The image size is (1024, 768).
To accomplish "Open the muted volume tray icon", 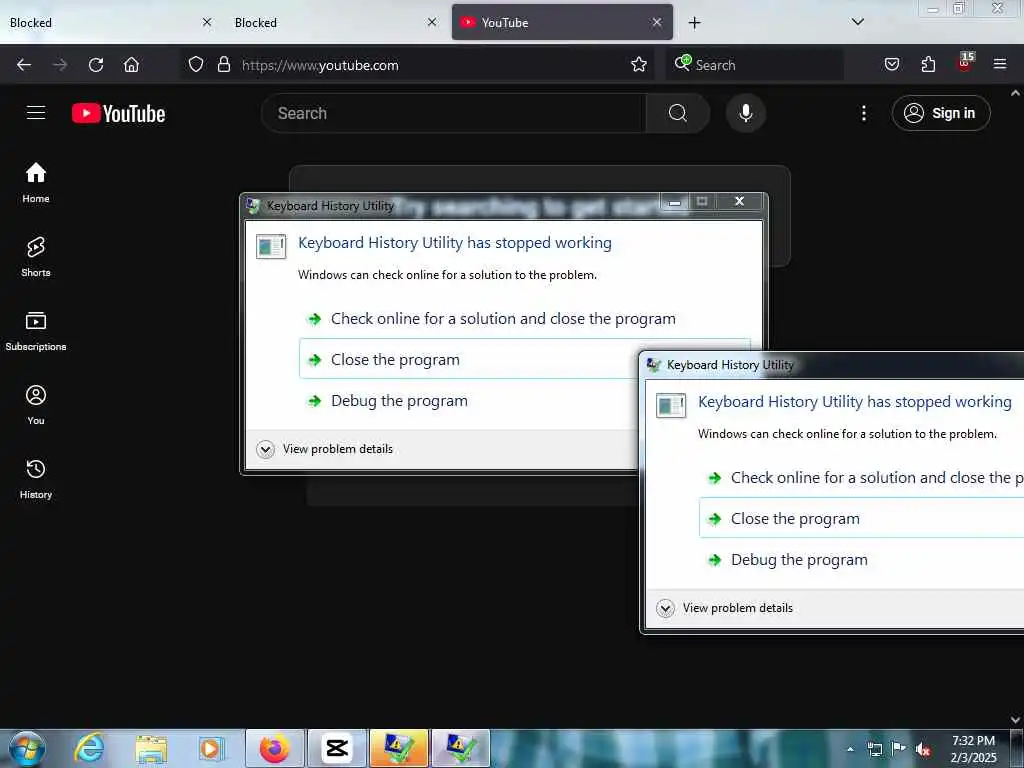I will click(923, 749).
